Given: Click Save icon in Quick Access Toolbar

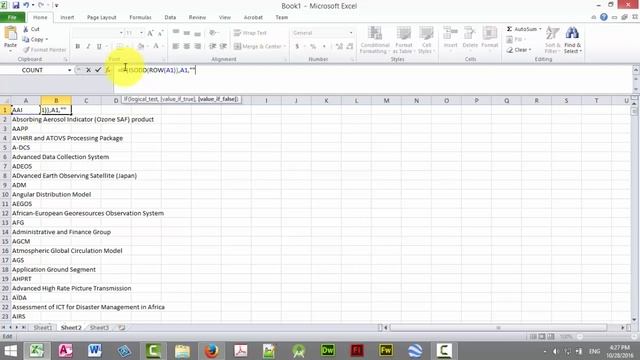Looking at the screenshot, I should (16, 5).
